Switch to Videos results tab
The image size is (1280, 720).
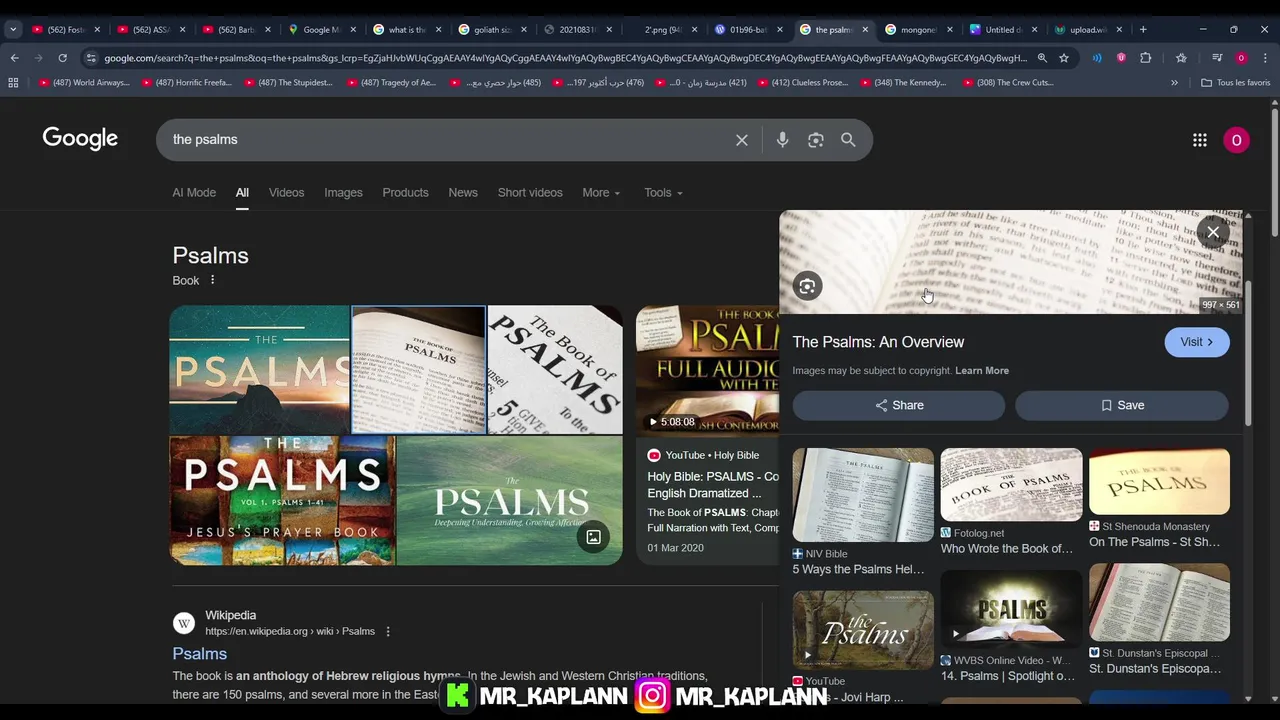[286, 192]
